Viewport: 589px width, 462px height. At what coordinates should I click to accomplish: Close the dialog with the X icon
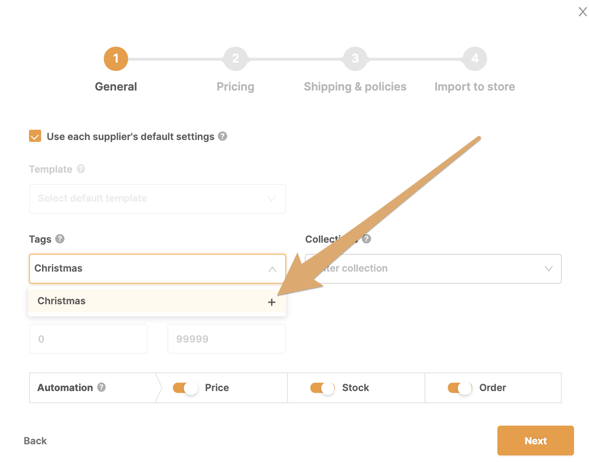[583, 12]
